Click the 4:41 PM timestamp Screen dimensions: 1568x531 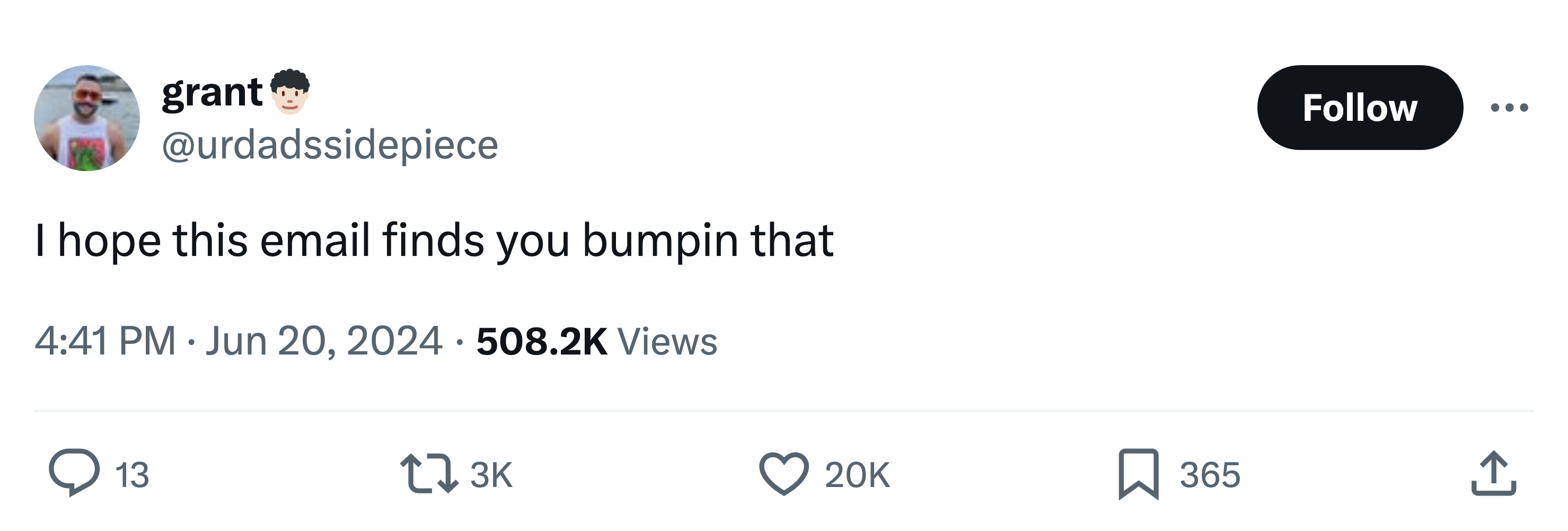(105, 341)
